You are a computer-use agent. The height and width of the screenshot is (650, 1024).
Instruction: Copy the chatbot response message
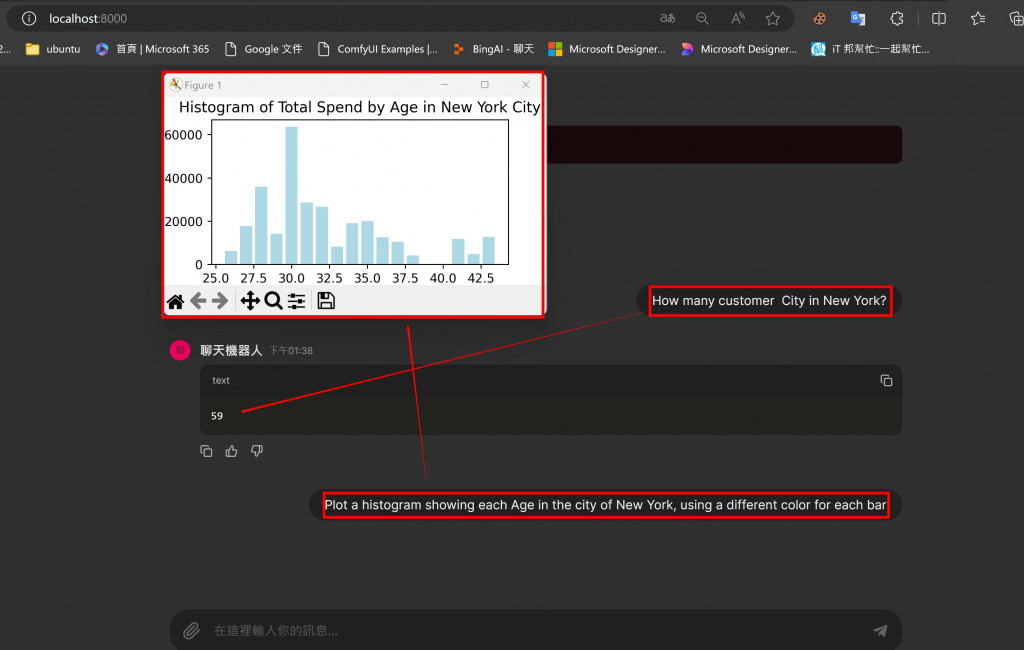(x=206, y=451)
